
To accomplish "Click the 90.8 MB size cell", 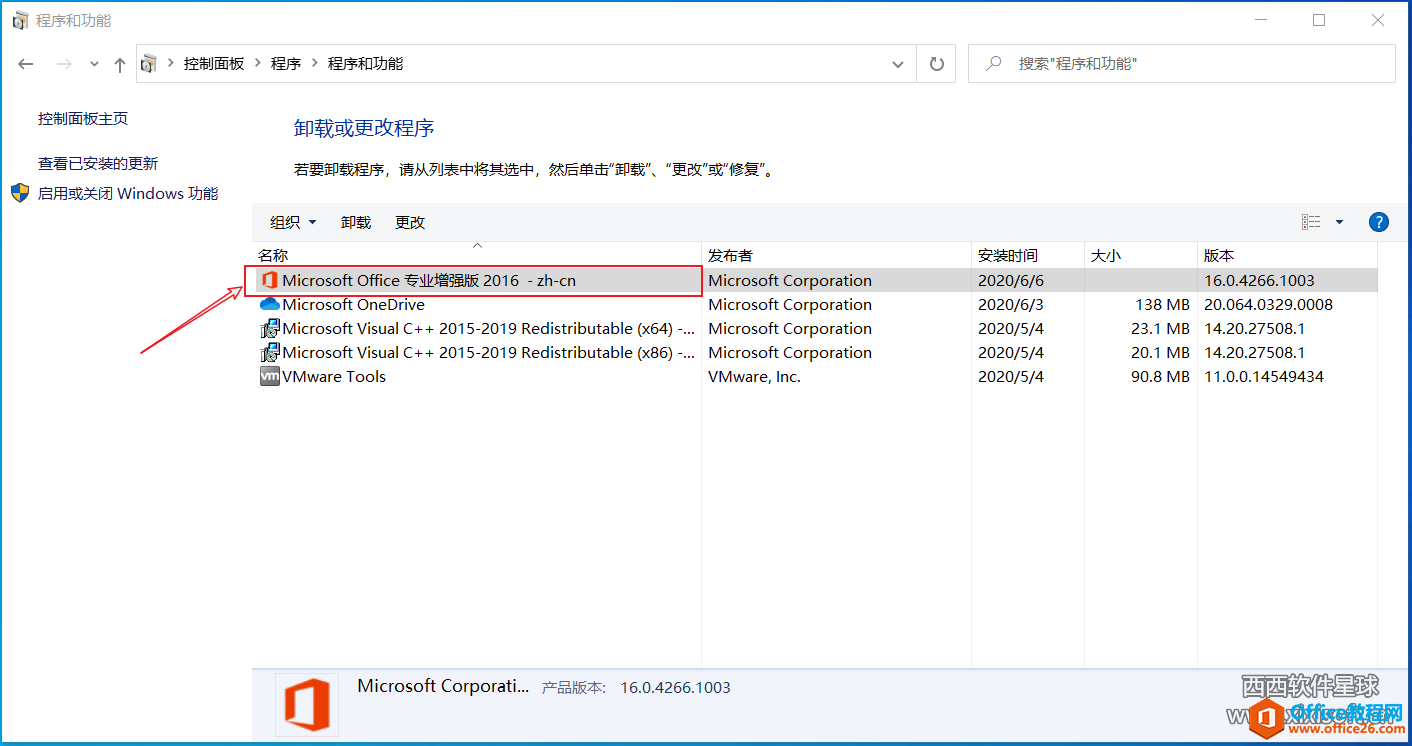I will pyautogui.click(x=1160, y=376).
